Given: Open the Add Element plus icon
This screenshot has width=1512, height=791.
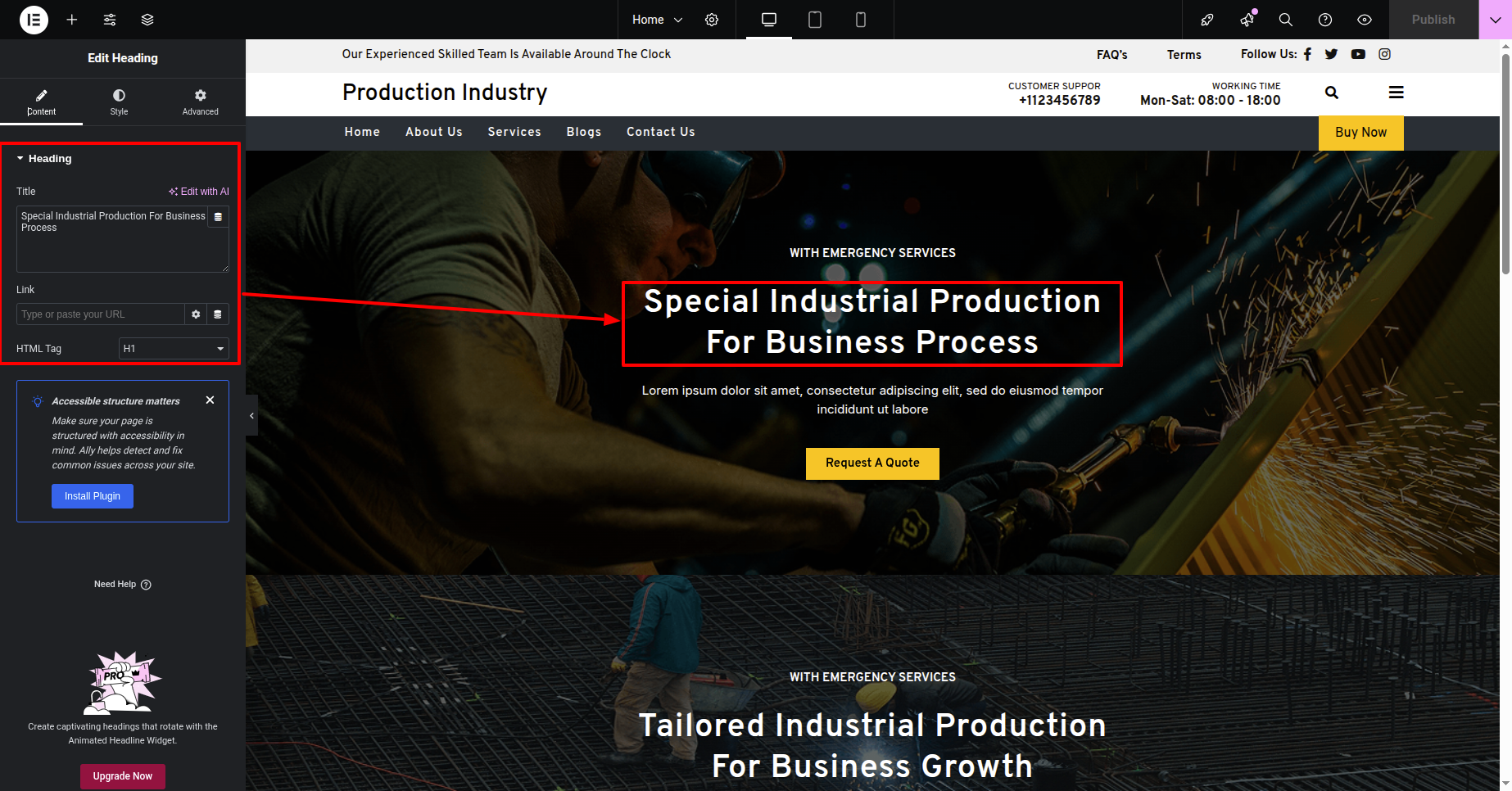Looking at the screenshot, I should (72, 20).
